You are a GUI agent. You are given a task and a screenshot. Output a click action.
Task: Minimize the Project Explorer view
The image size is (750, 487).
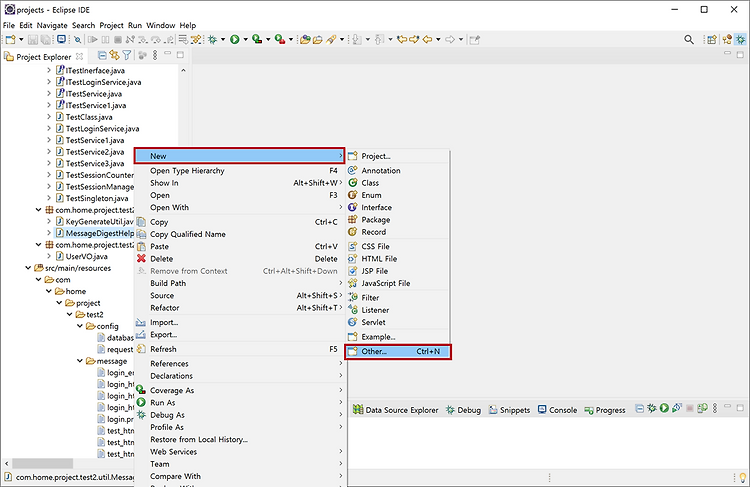[x=167, y=55]
